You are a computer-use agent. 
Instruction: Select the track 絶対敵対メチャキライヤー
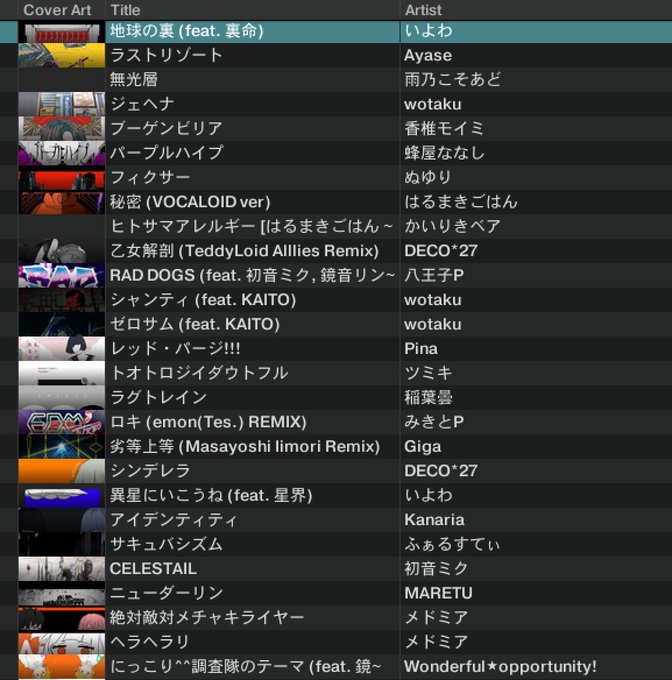coord(207,617)
